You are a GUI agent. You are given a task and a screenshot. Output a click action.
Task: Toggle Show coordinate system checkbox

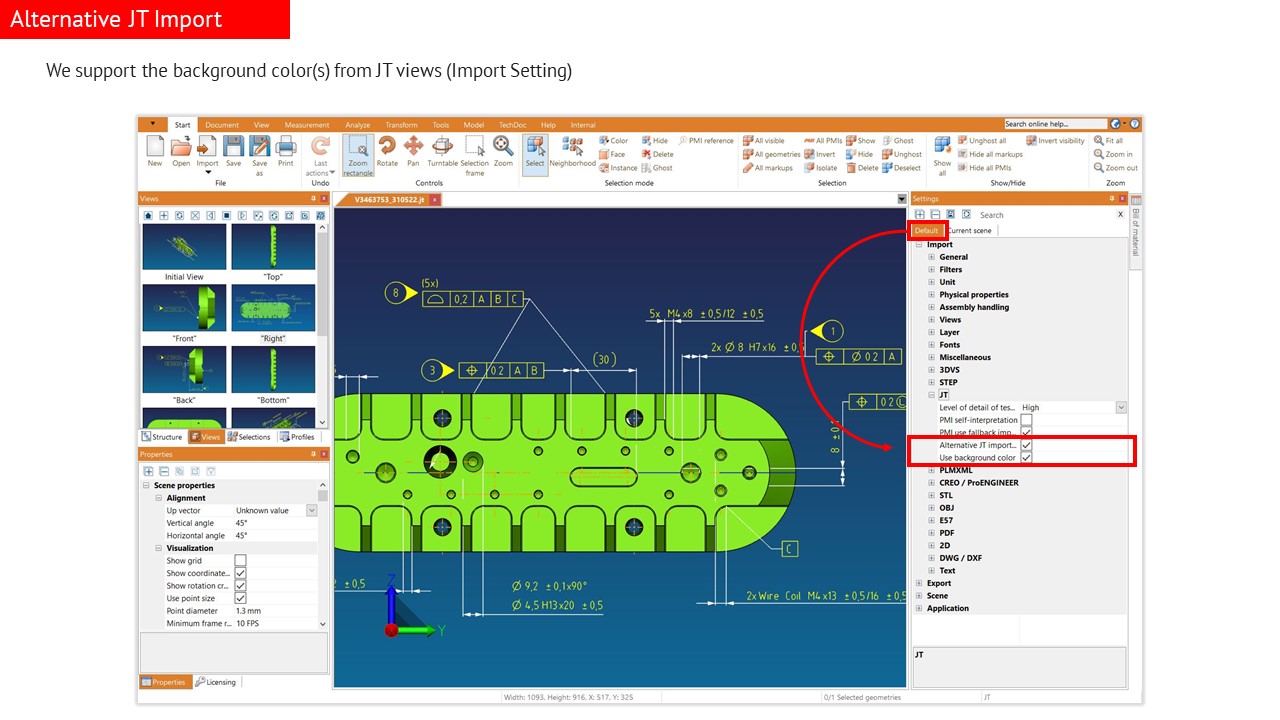point(240,573)
